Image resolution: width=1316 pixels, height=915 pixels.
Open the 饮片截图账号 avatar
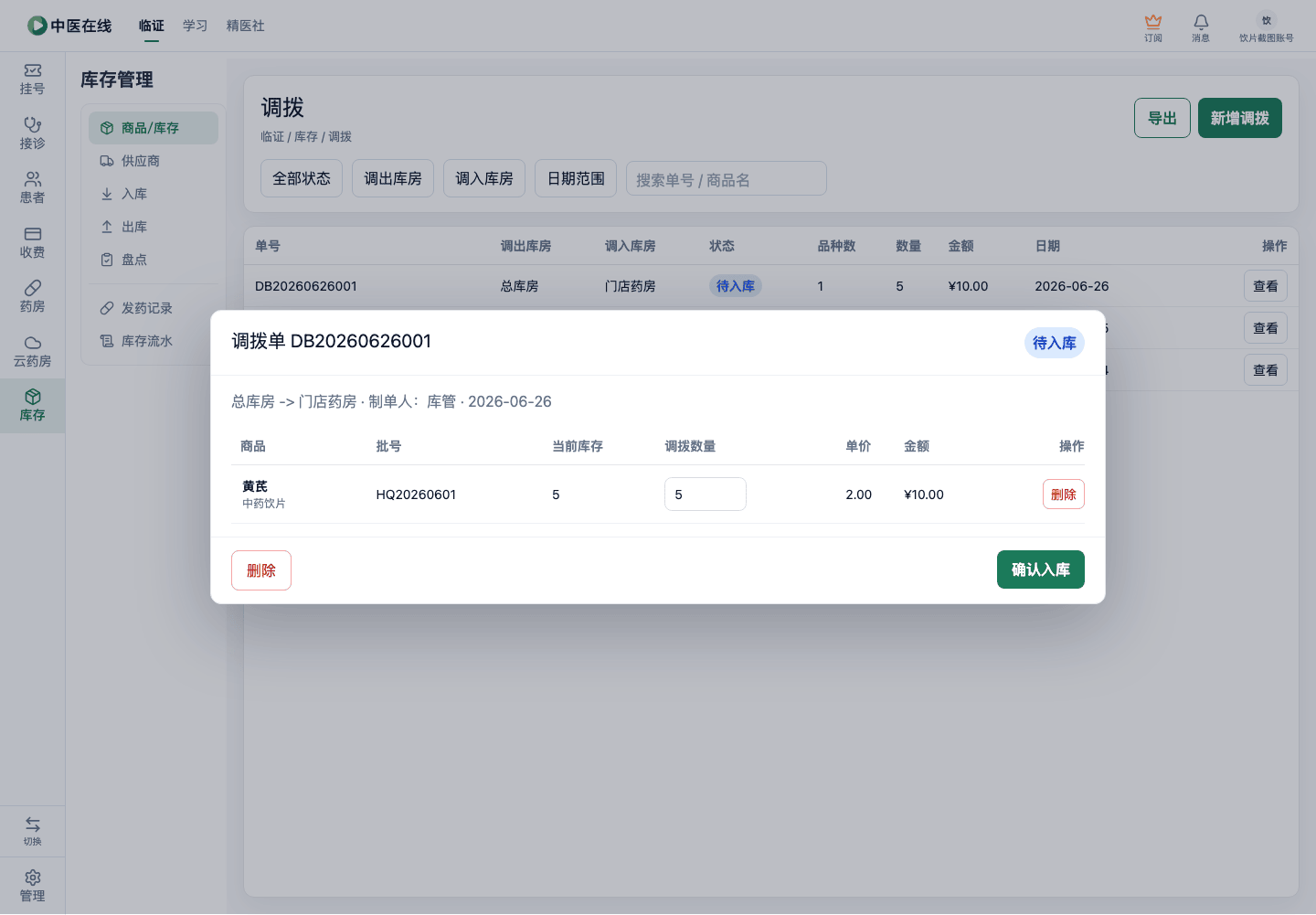(x=1267, y=20)
